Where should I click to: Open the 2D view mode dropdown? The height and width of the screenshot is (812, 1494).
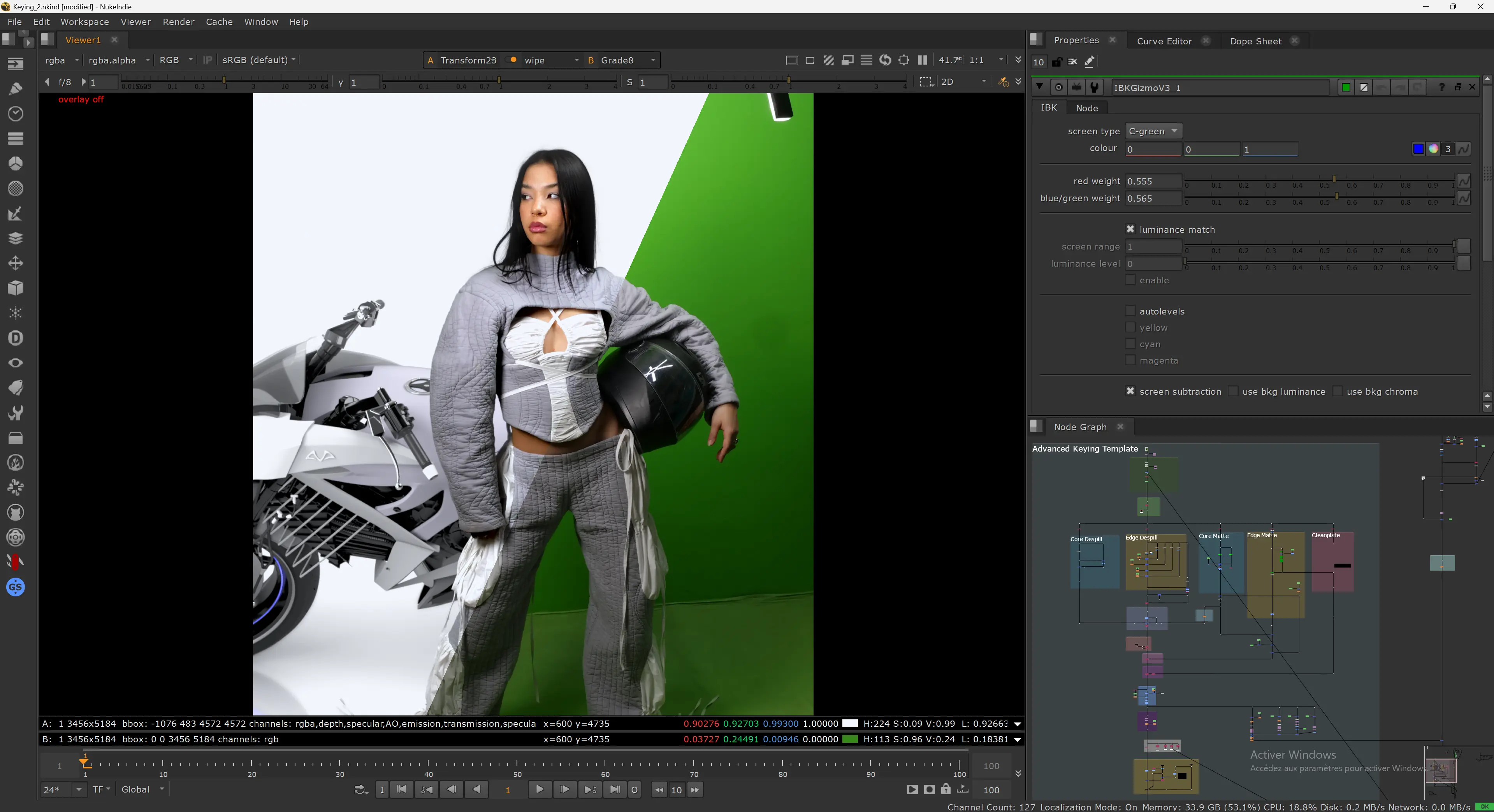tap(963, 82)
